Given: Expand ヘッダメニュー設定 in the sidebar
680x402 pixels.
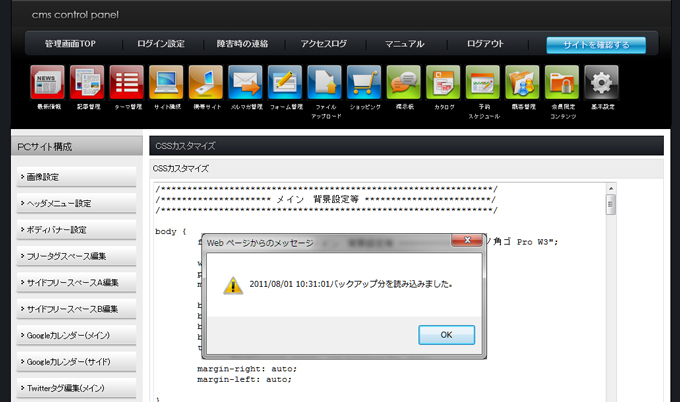Looking at the screenshot, I should 76,203.
